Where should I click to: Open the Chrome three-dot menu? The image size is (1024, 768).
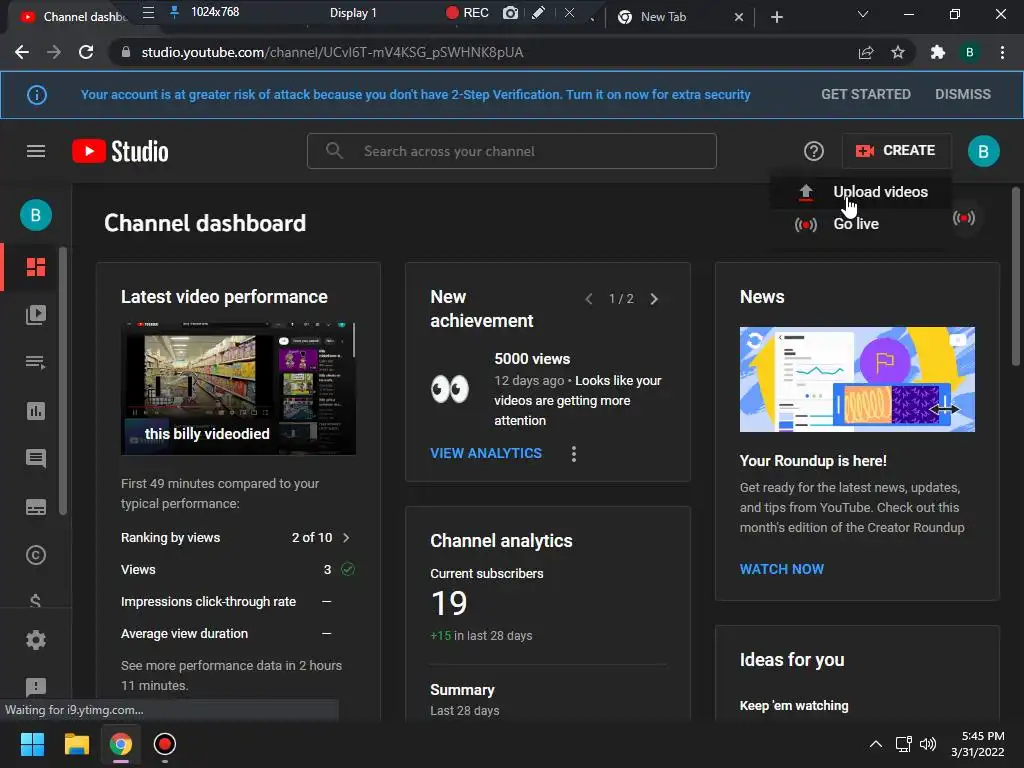(1002, 52)
